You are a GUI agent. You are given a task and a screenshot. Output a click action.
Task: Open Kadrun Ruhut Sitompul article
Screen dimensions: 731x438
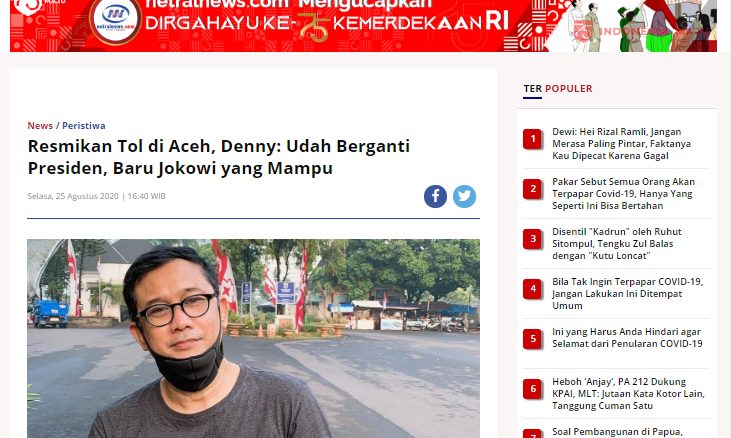[617, 243]
